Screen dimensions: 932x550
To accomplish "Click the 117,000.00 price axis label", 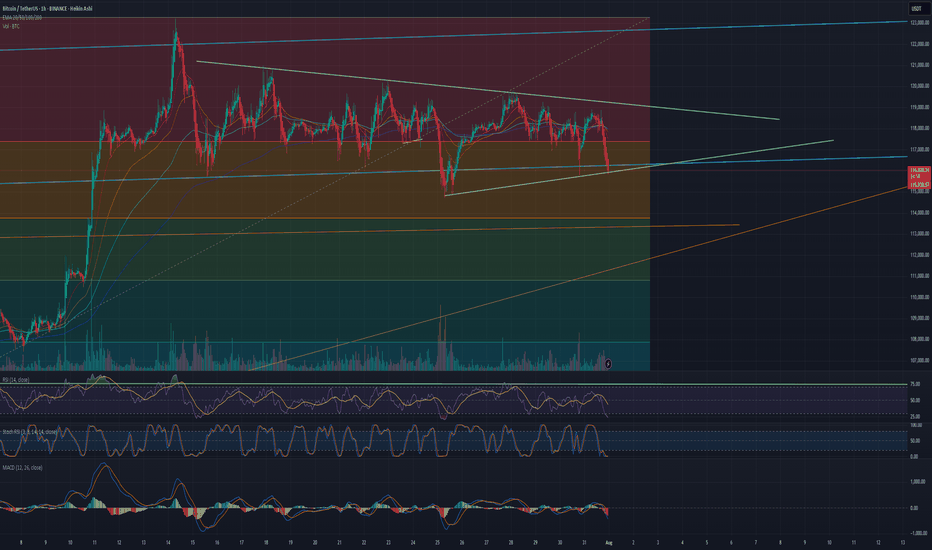I will [x=919, y=149].
